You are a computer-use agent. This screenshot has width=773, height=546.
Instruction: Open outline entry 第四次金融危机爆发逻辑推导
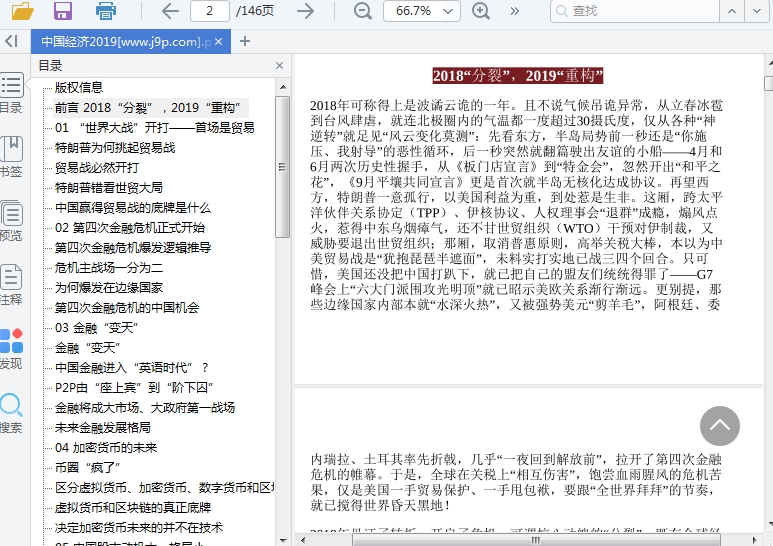click(x=133, y=247)
